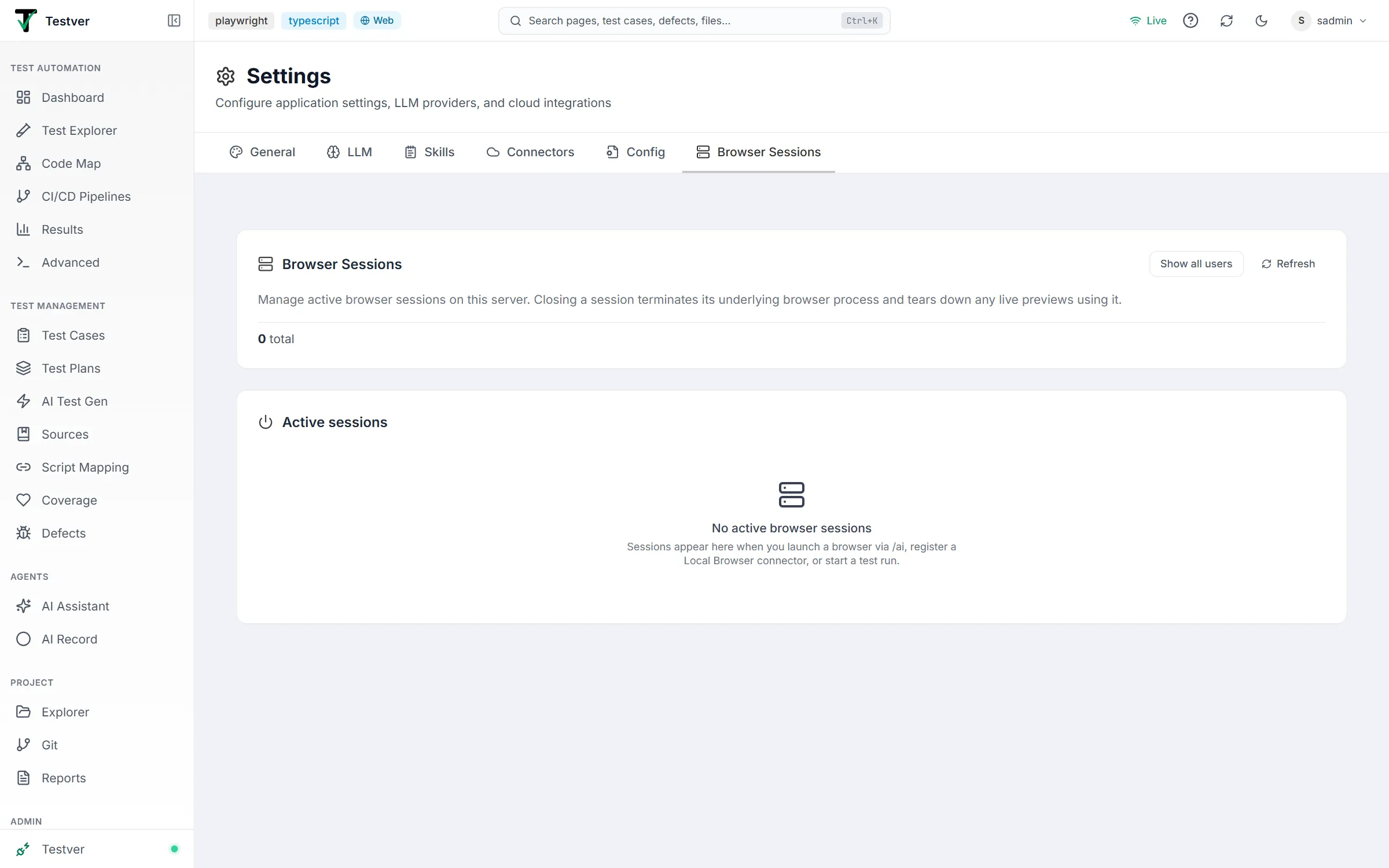Viewport: 1389px width, 868px height.
Task: Open the help question mark icon
Action: pos(1190,21)
